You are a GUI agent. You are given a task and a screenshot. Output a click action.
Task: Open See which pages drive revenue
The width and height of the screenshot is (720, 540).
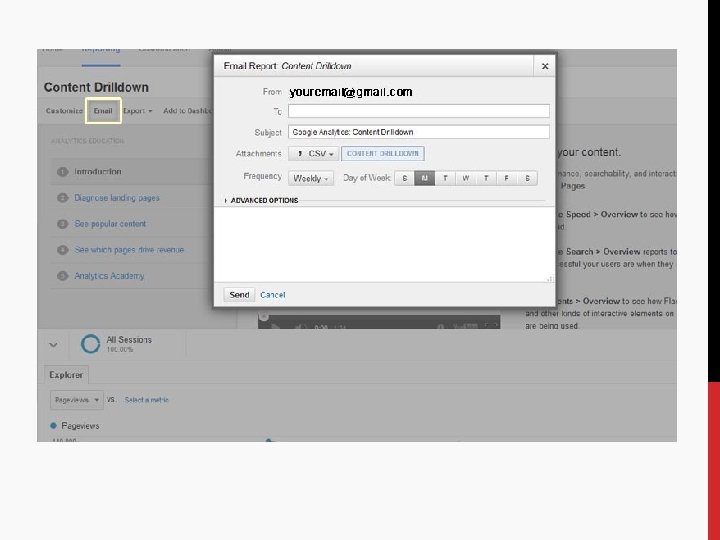click(129, 250)
